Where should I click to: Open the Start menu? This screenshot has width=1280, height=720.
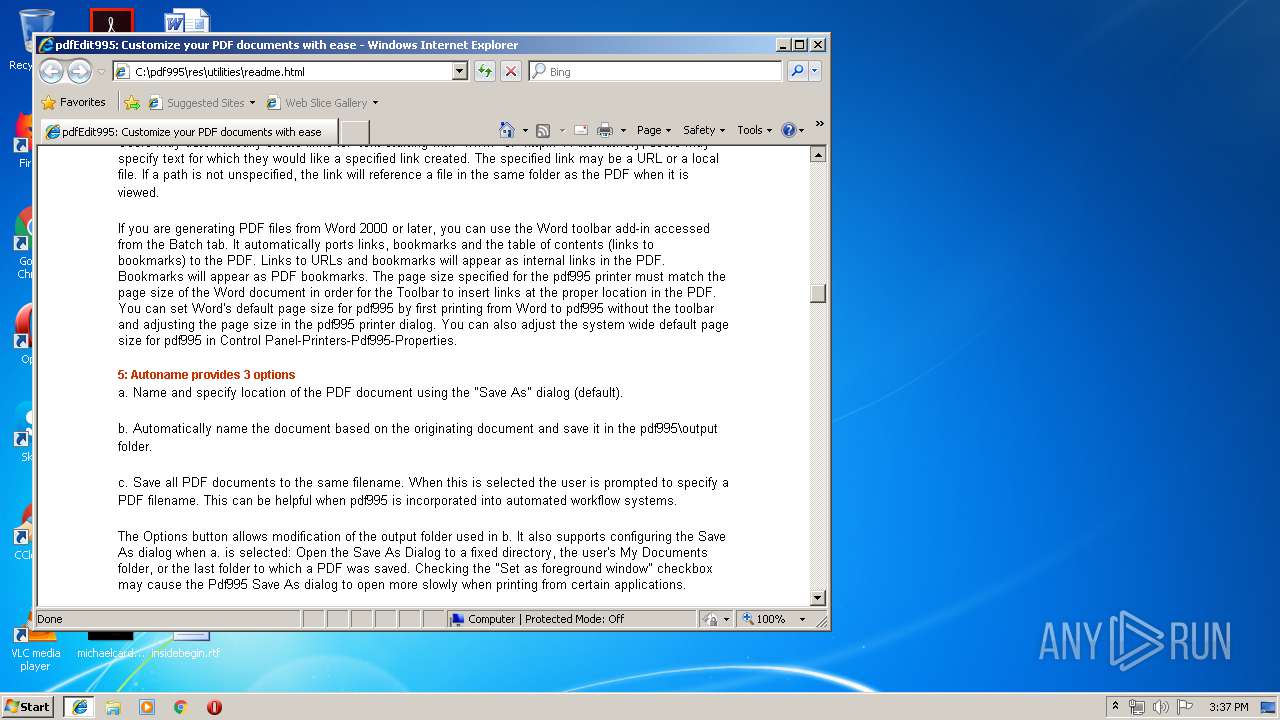[27, 706]
